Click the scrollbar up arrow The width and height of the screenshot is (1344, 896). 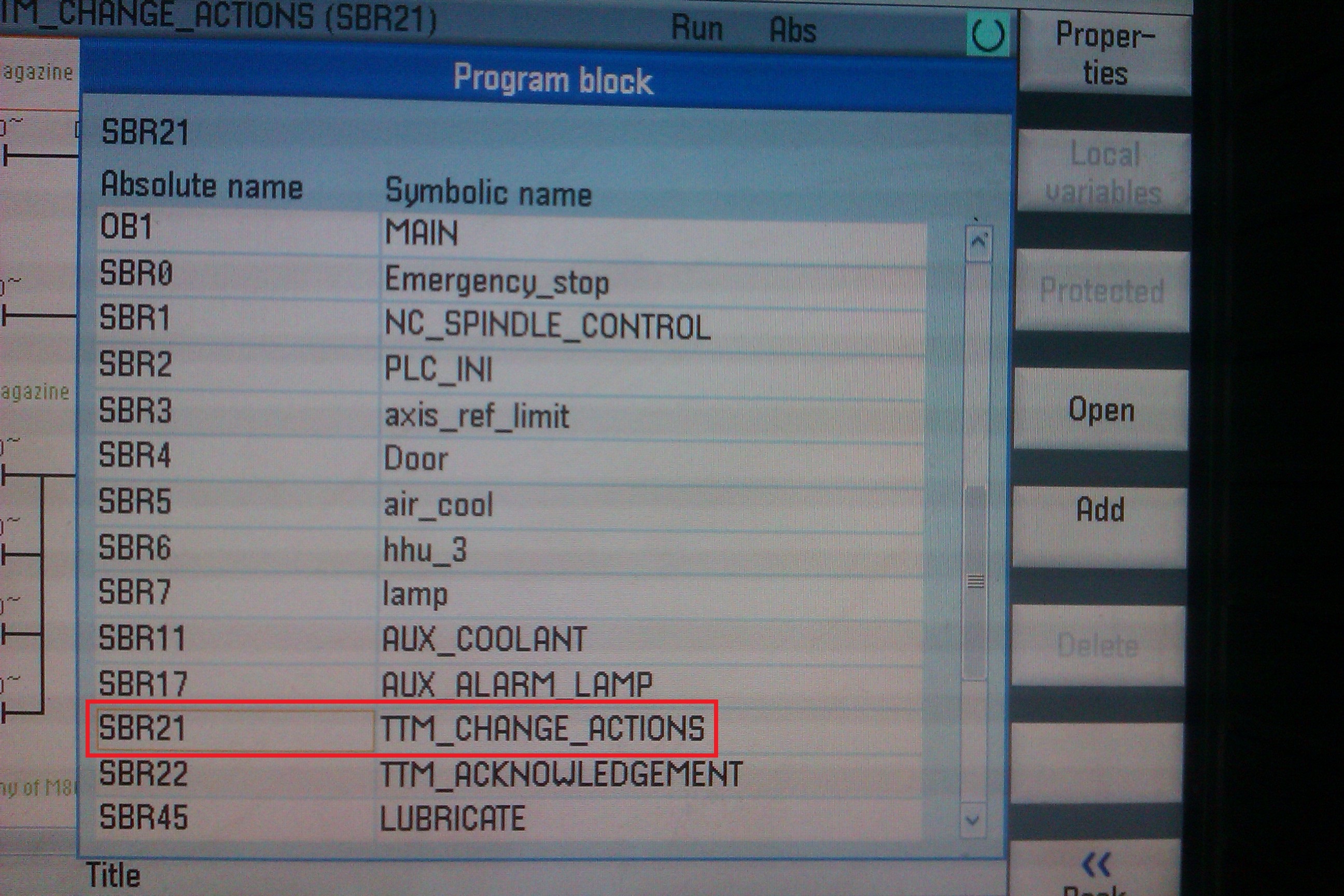(x=978, y=243)
